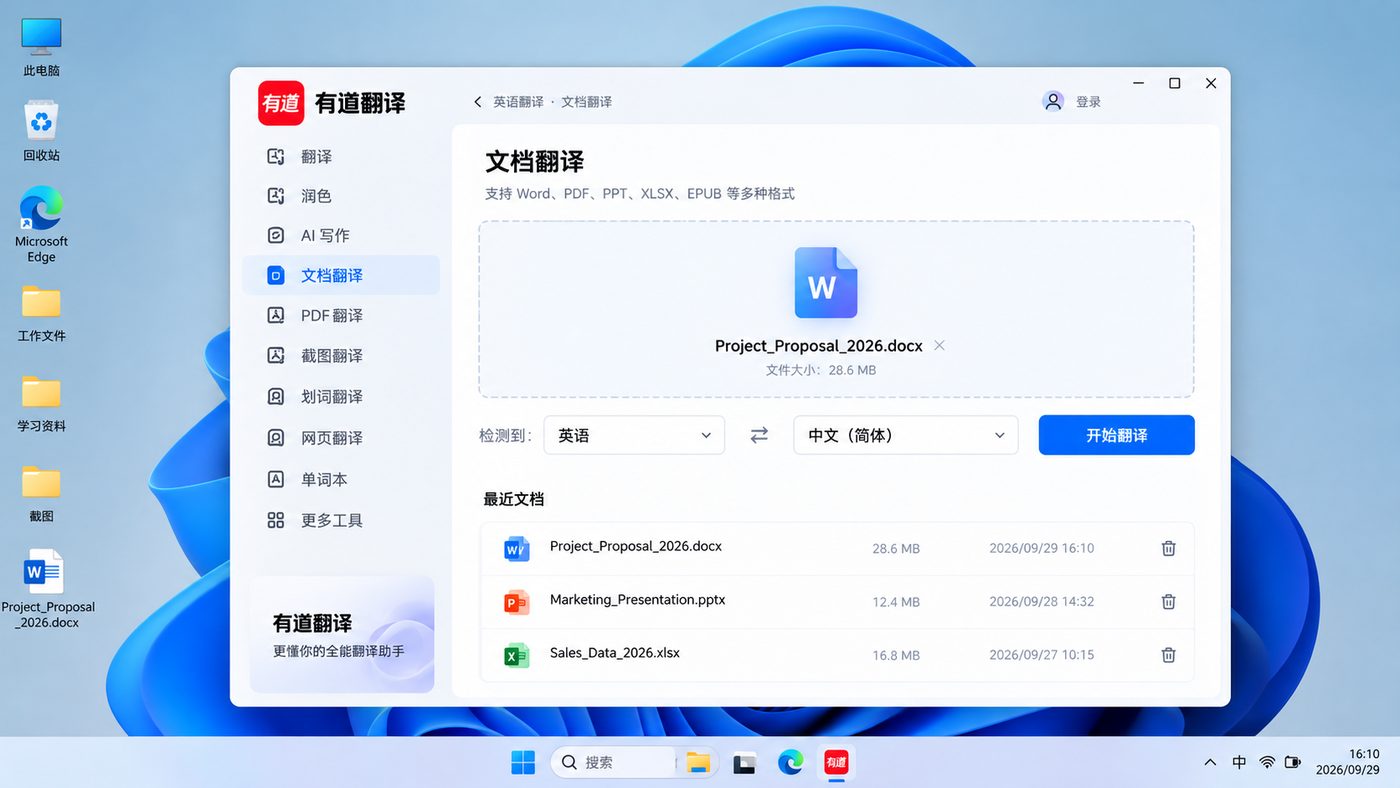Image resolution: width=1400 pixels, height=788 pixels.
Task: Open Project_Proposal_2026.docx in recent documents list
Action: click(x=837, y=548)
